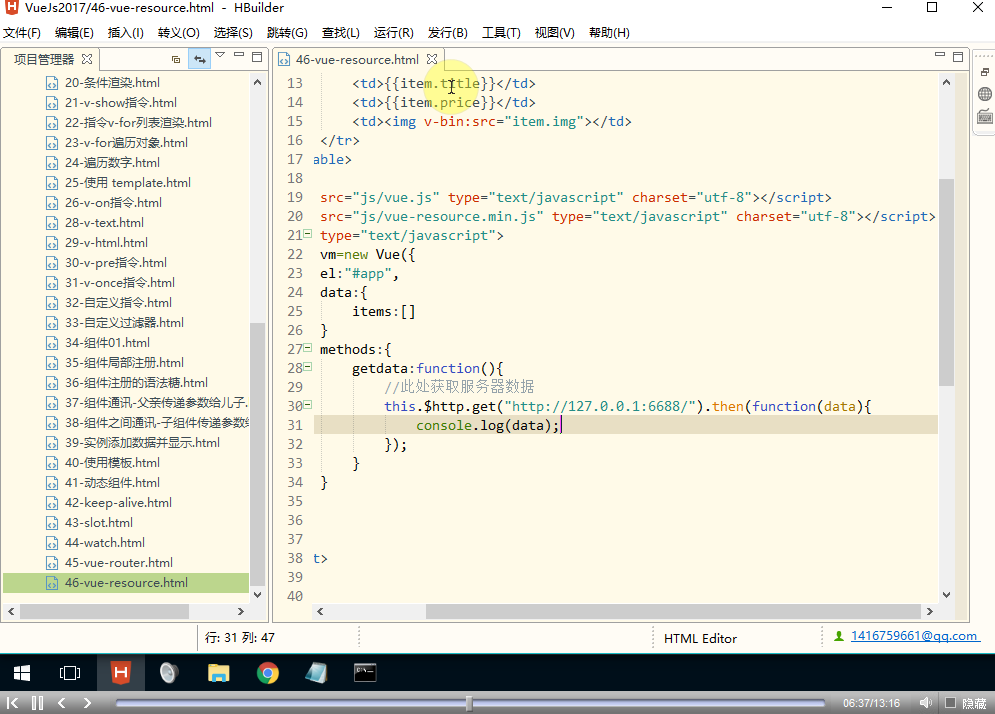Toggle link-with-editor in the project manager

(x=200, y=59)
